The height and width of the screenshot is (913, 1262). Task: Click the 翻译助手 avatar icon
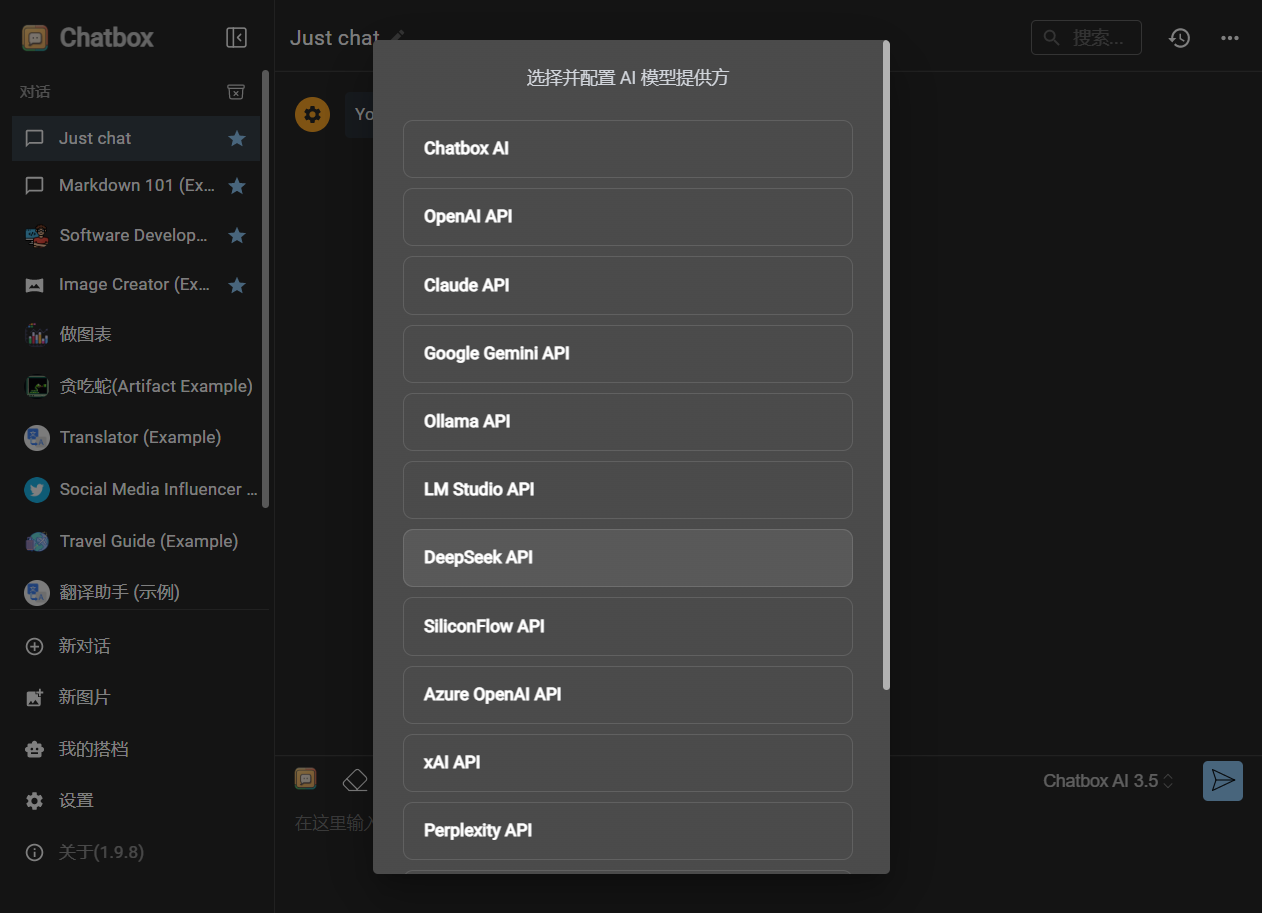point(37,593)
